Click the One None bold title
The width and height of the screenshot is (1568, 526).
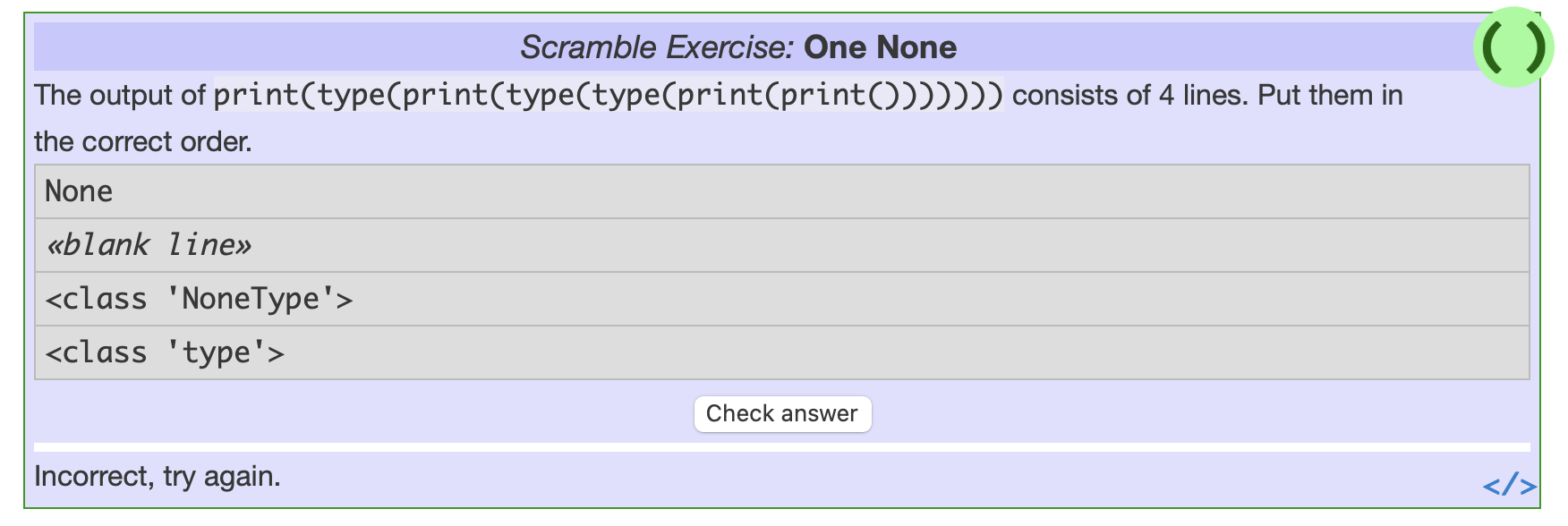click(881, 47)
